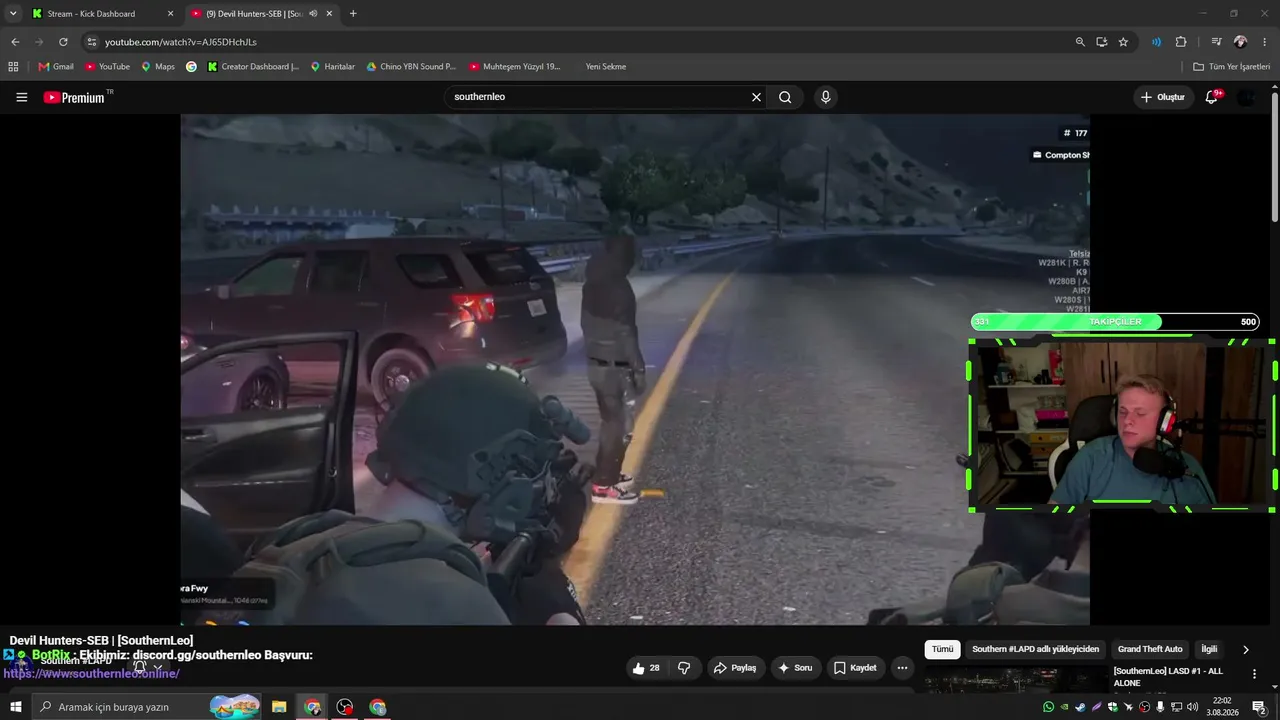Screen dimensions: 1280x720
Task: Open a new browser tab
Action: click(x=353, y=14)
